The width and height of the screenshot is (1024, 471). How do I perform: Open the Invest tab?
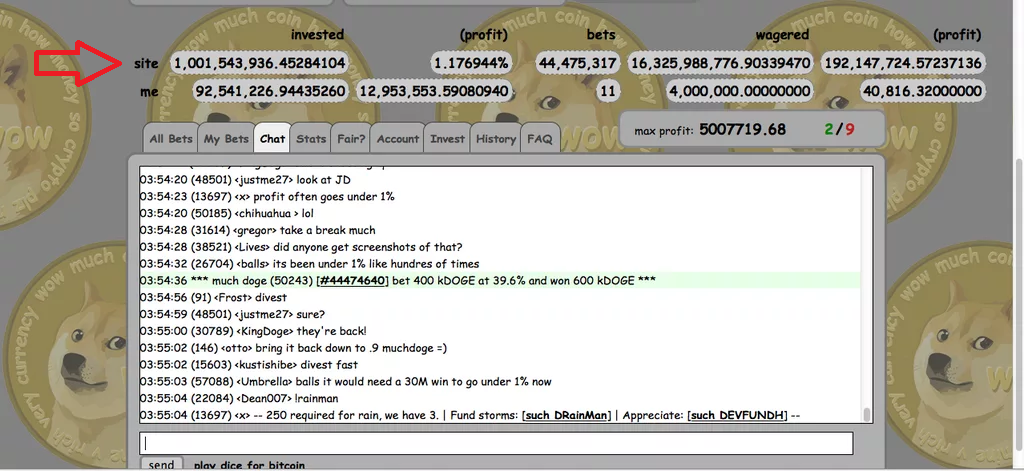447,138
